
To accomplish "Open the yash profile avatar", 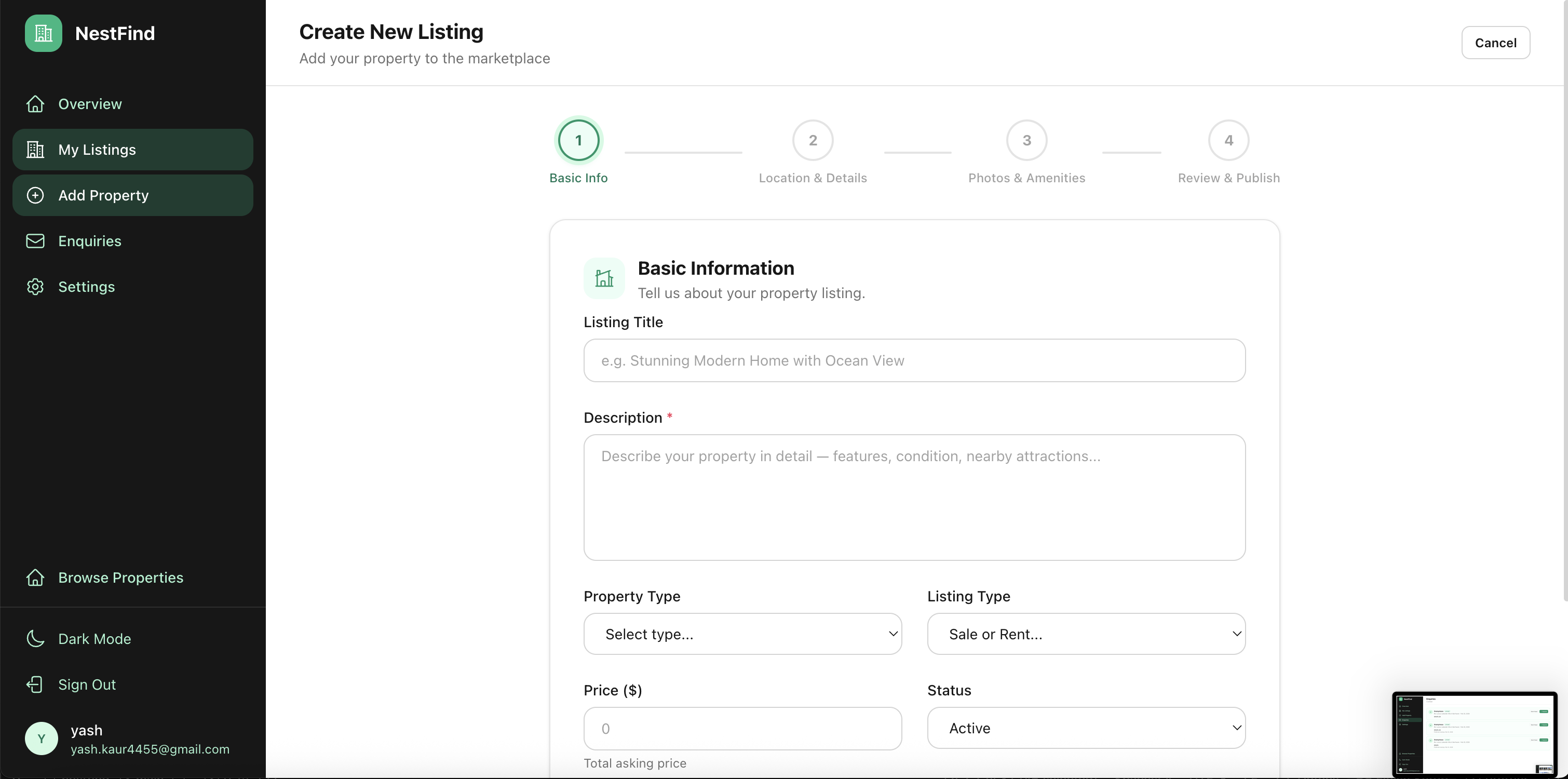I will coord(41,739).
